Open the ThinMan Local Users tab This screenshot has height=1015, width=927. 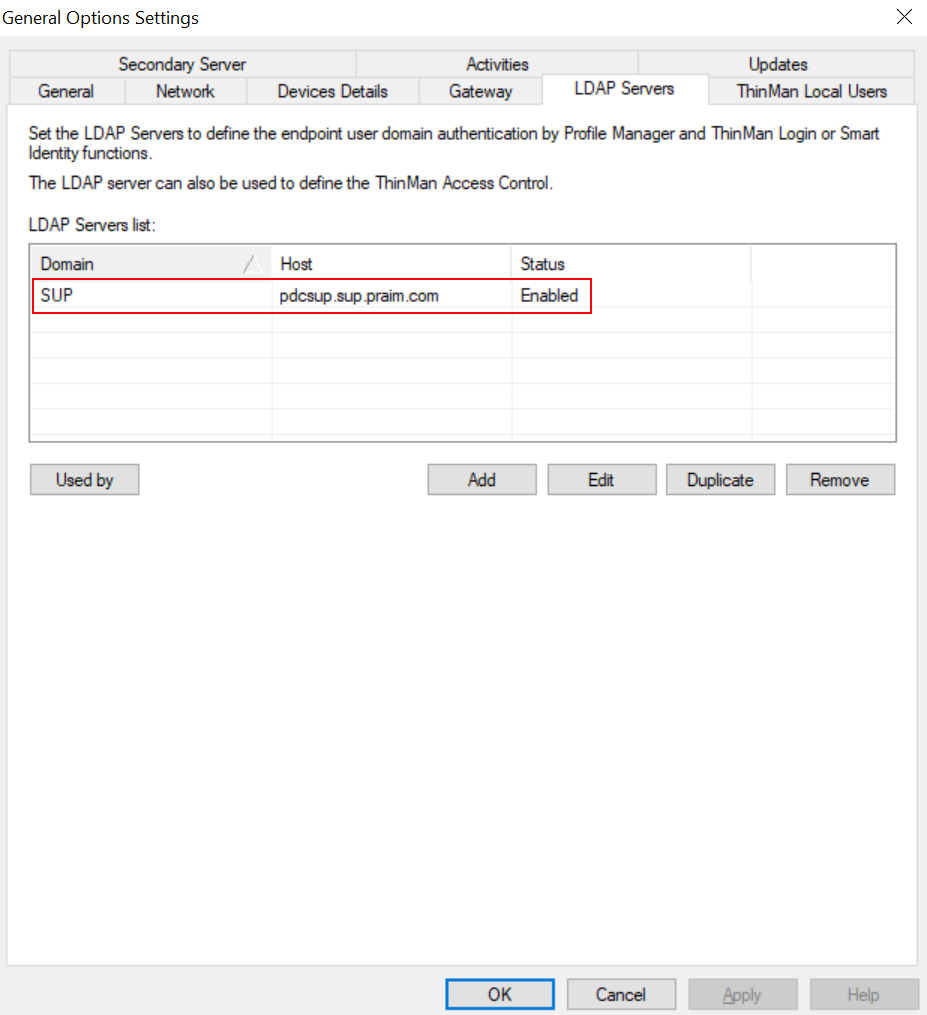coord(812,91)
